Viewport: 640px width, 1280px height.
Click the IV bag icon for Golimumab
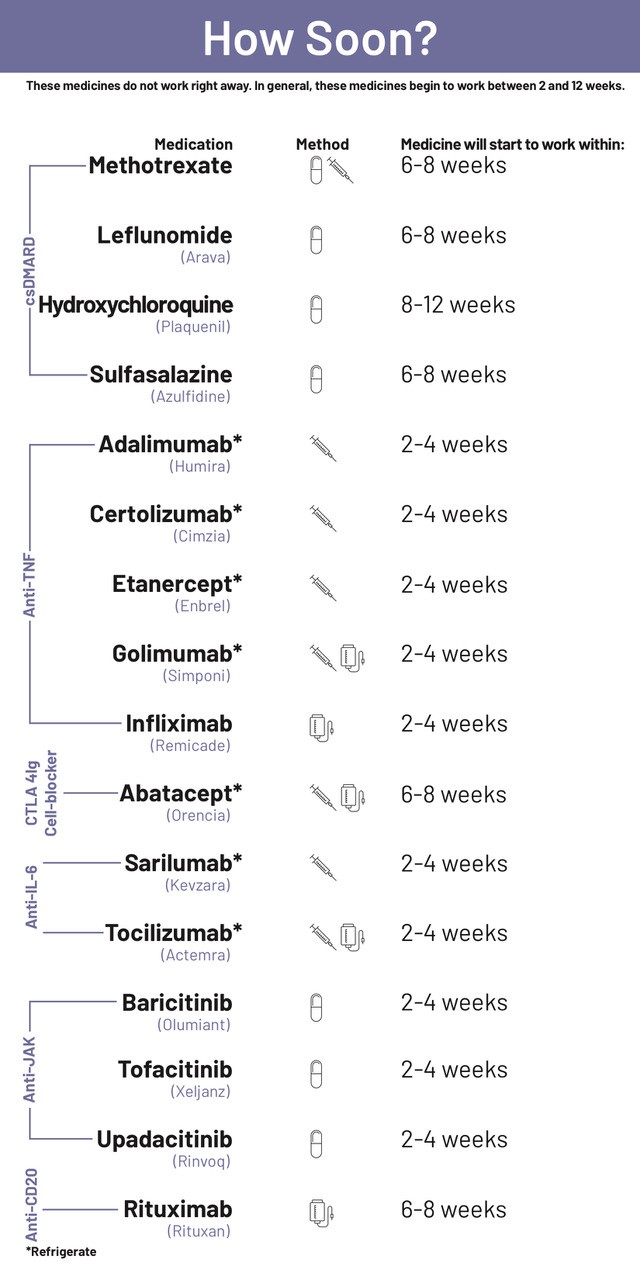(x=352, y=658)
